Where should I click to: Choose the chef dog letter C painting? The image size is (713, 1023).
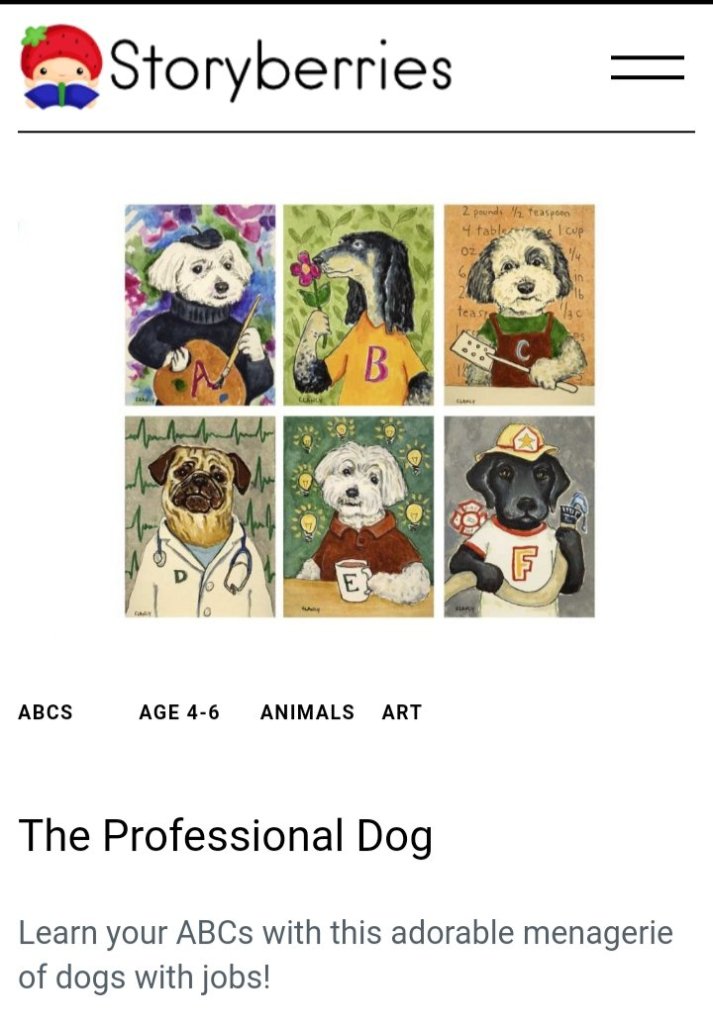pos(519,305)
